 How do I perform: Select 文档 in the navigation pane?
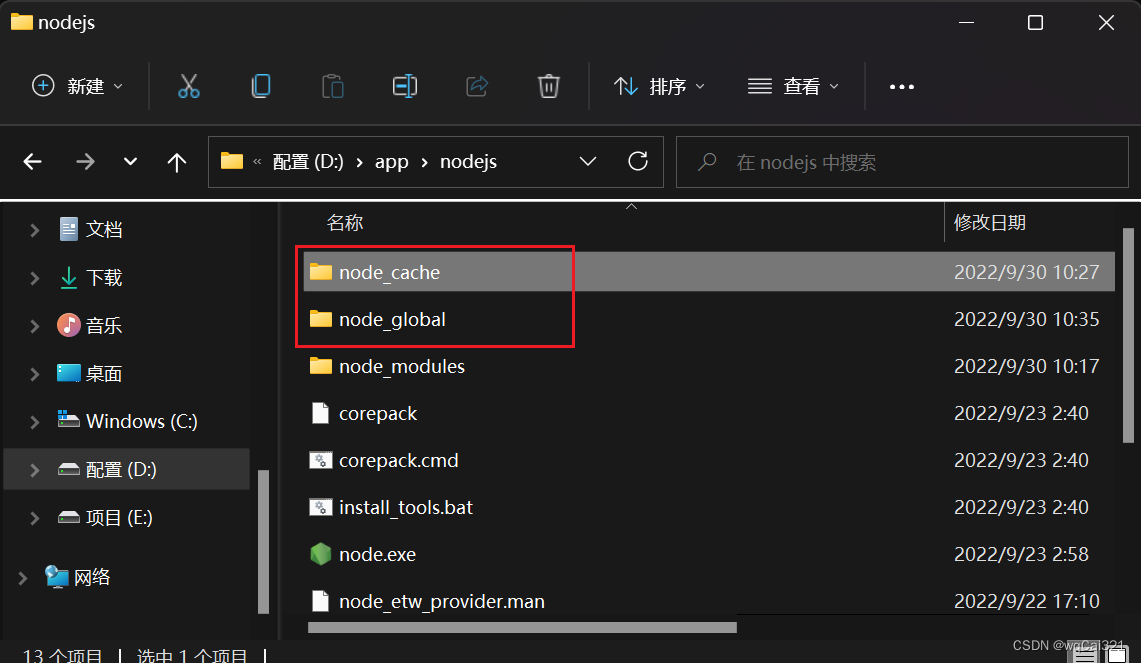pyautogui.click(x=104, y=229)
